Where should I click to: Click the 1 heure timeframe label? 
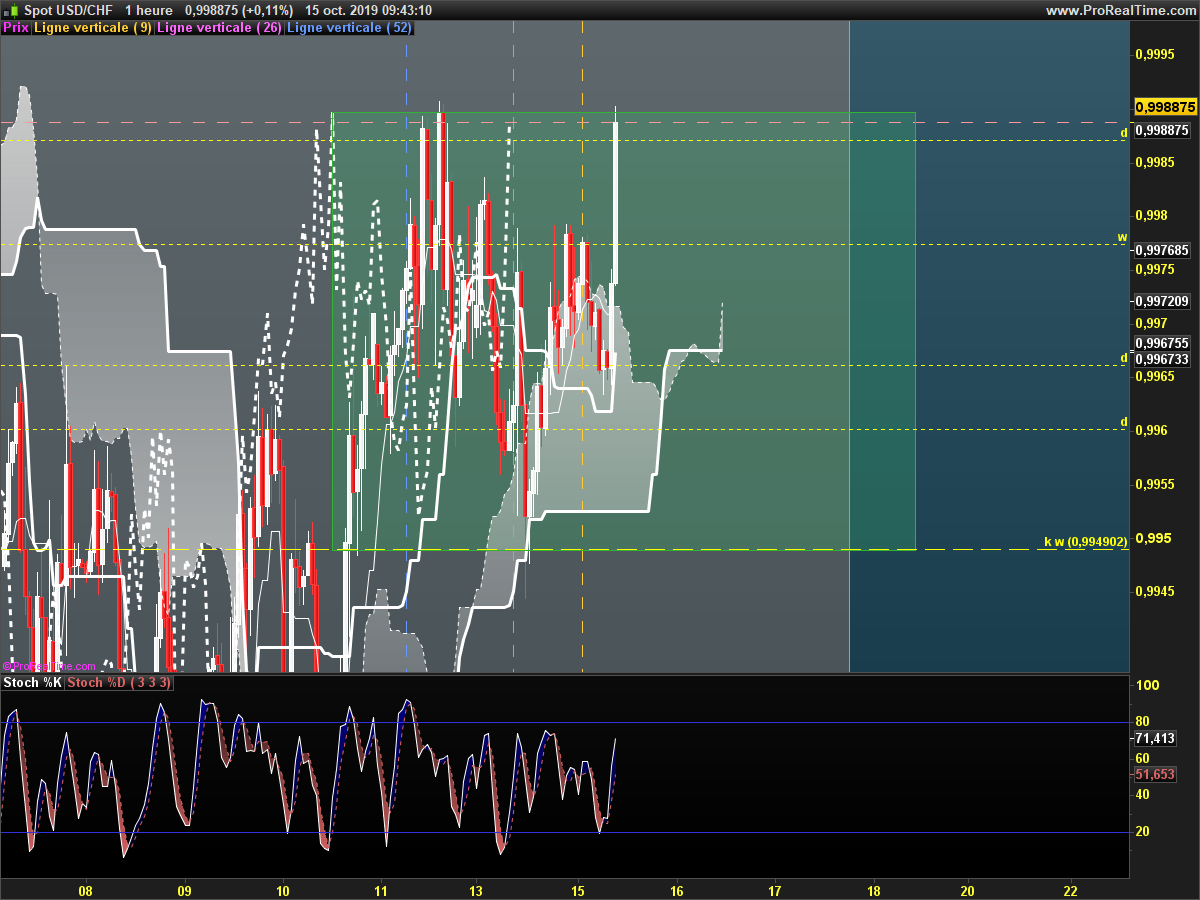(148, 10)
